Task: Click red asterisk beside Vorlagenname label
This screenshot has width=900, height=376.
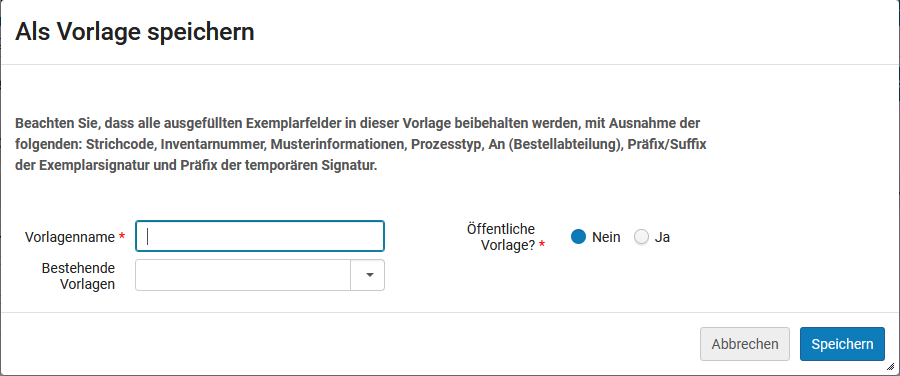Action: pyautogui.click(x=122, y=237)
